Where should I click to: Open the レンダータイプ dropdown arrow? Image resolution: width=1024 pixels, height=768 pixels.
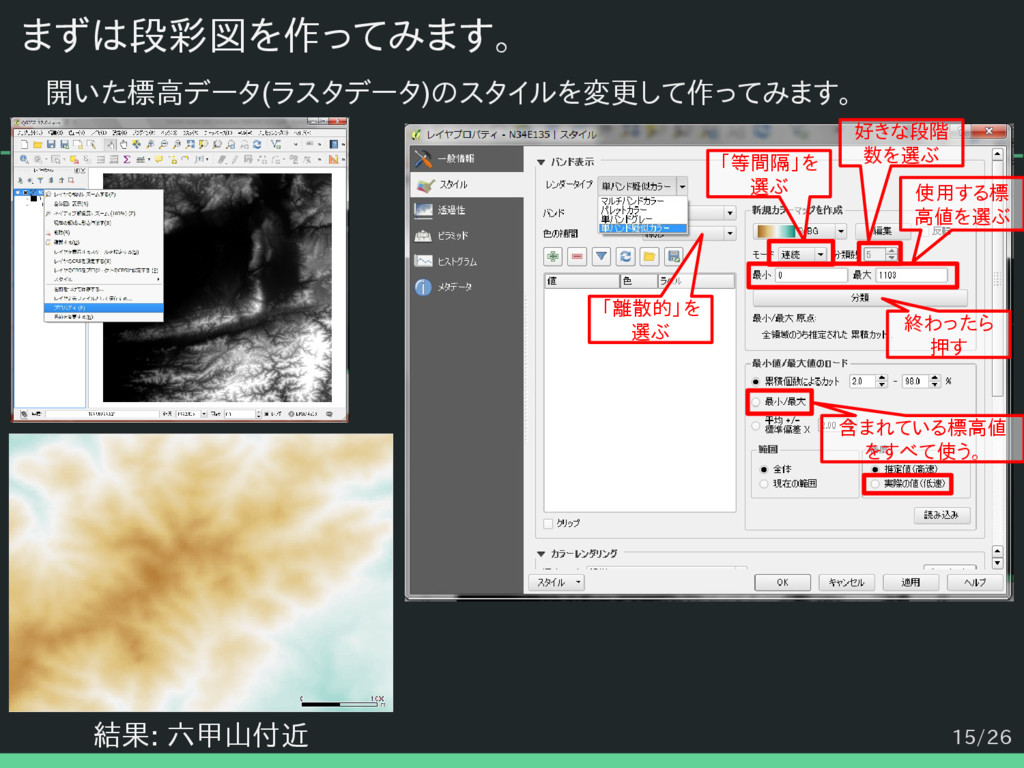[682, 187]
